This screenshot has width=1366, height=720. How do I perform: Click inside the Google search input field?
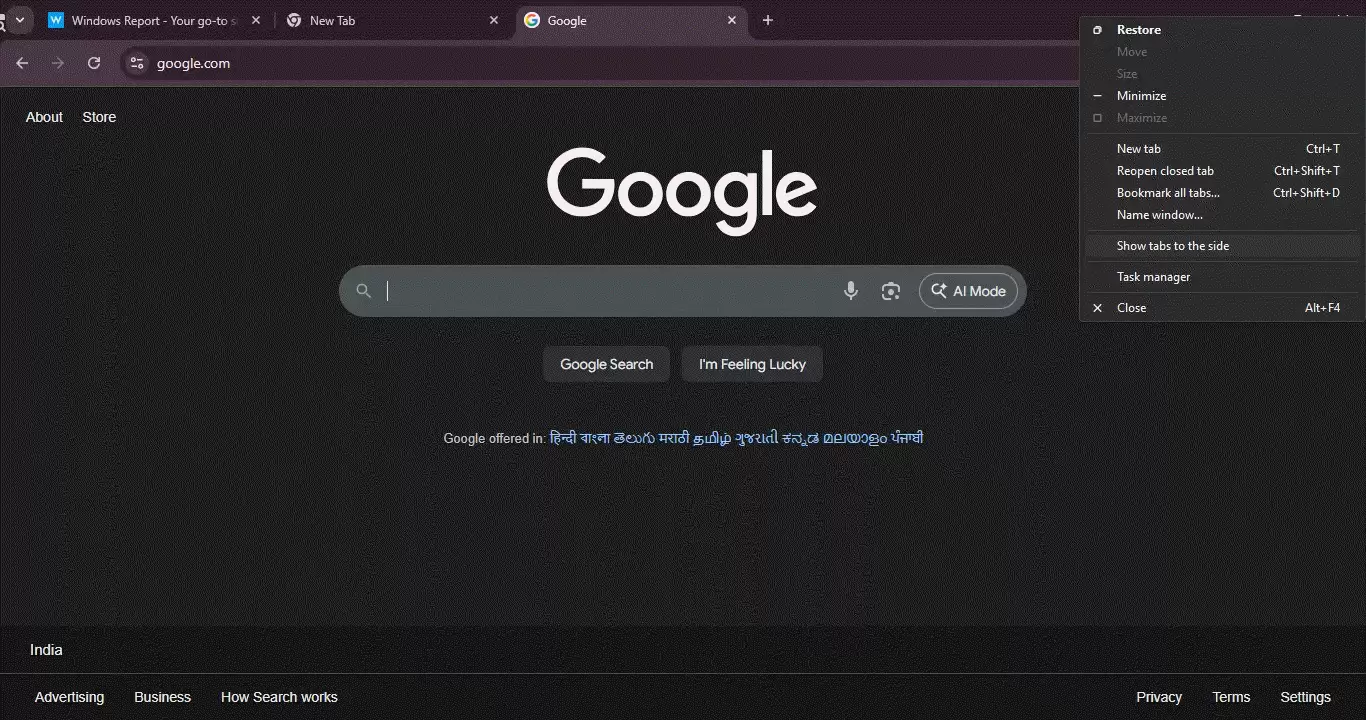pyautogui.click(x=600, y=291)
